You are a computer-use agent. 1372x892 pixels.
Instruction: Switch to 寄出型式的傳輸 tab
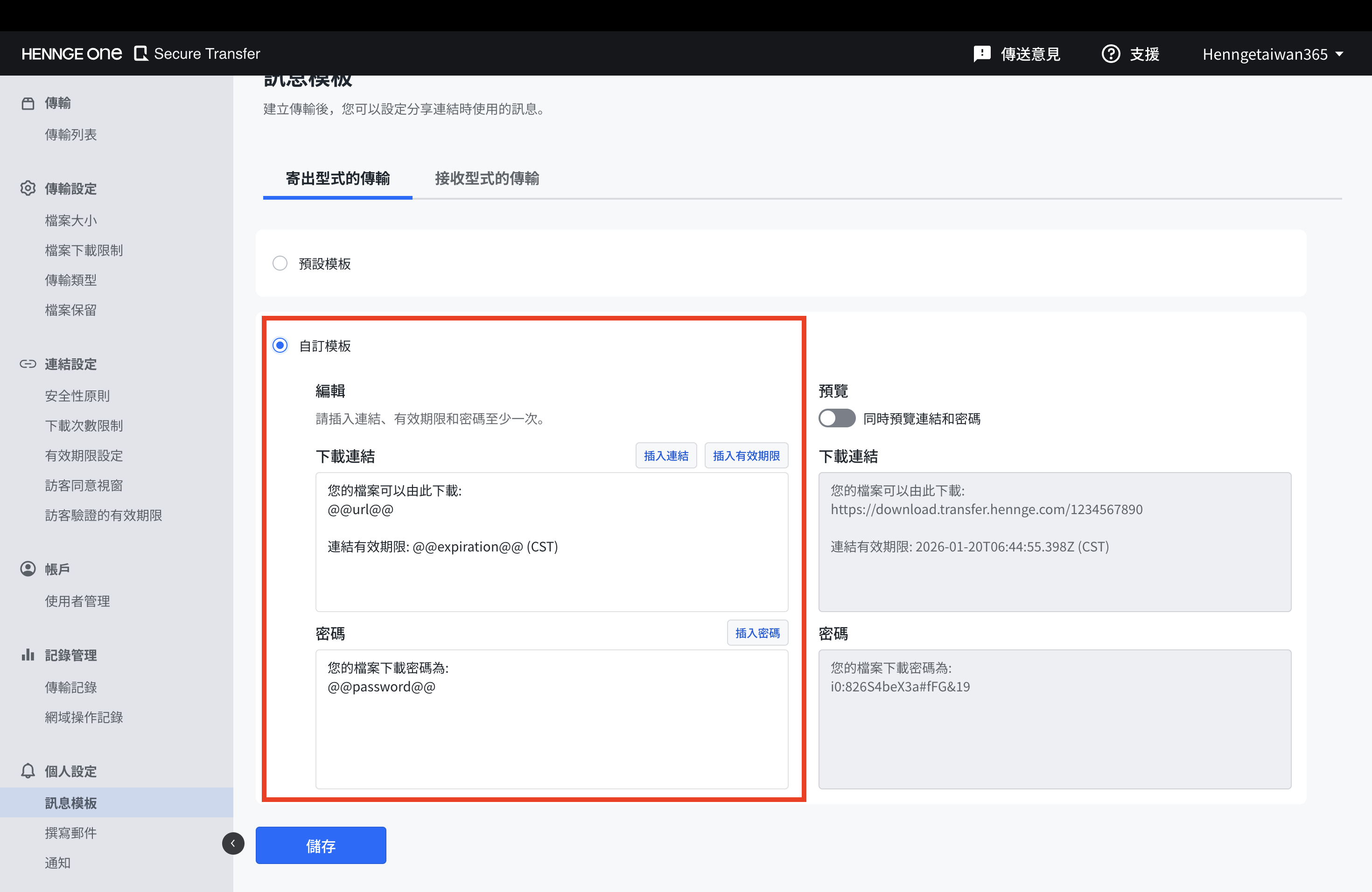click(338, 179)
